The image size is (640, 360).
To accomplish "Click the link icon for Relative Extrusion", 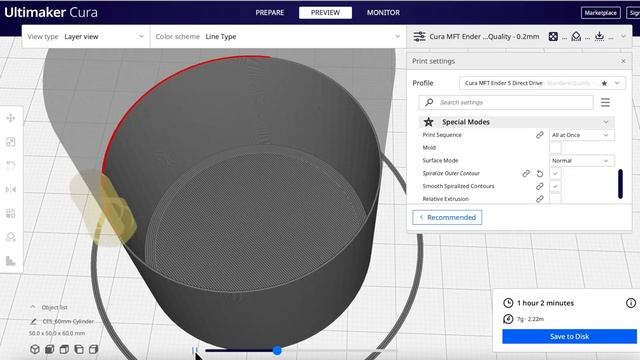I will click(x=540, y=199).
